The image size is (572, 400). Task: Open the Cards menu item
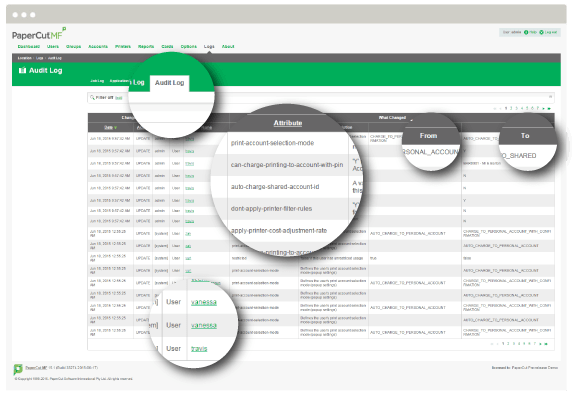click(x=167, y=47)
